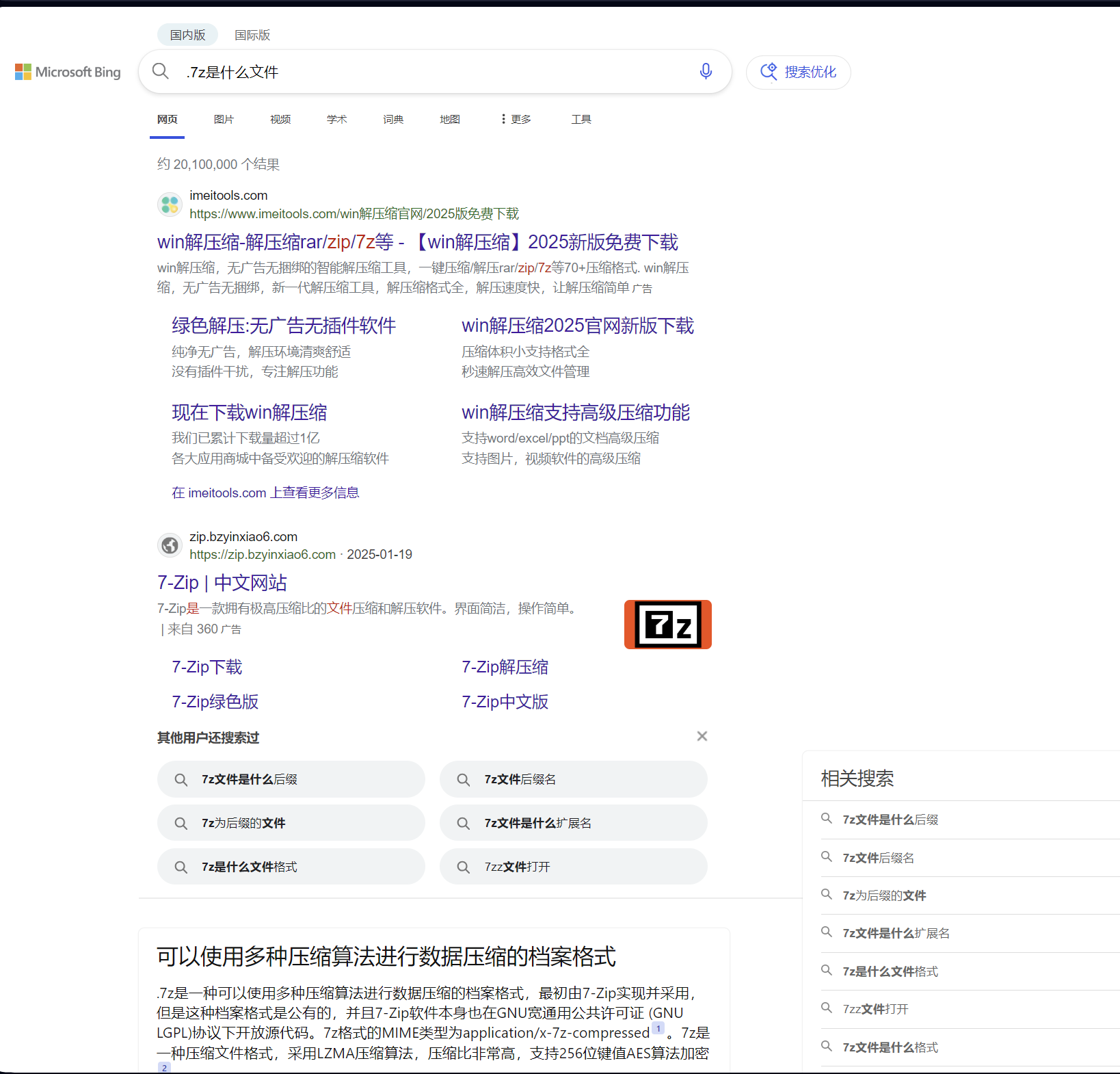Click inside the search input field

(x=410, y=71)
